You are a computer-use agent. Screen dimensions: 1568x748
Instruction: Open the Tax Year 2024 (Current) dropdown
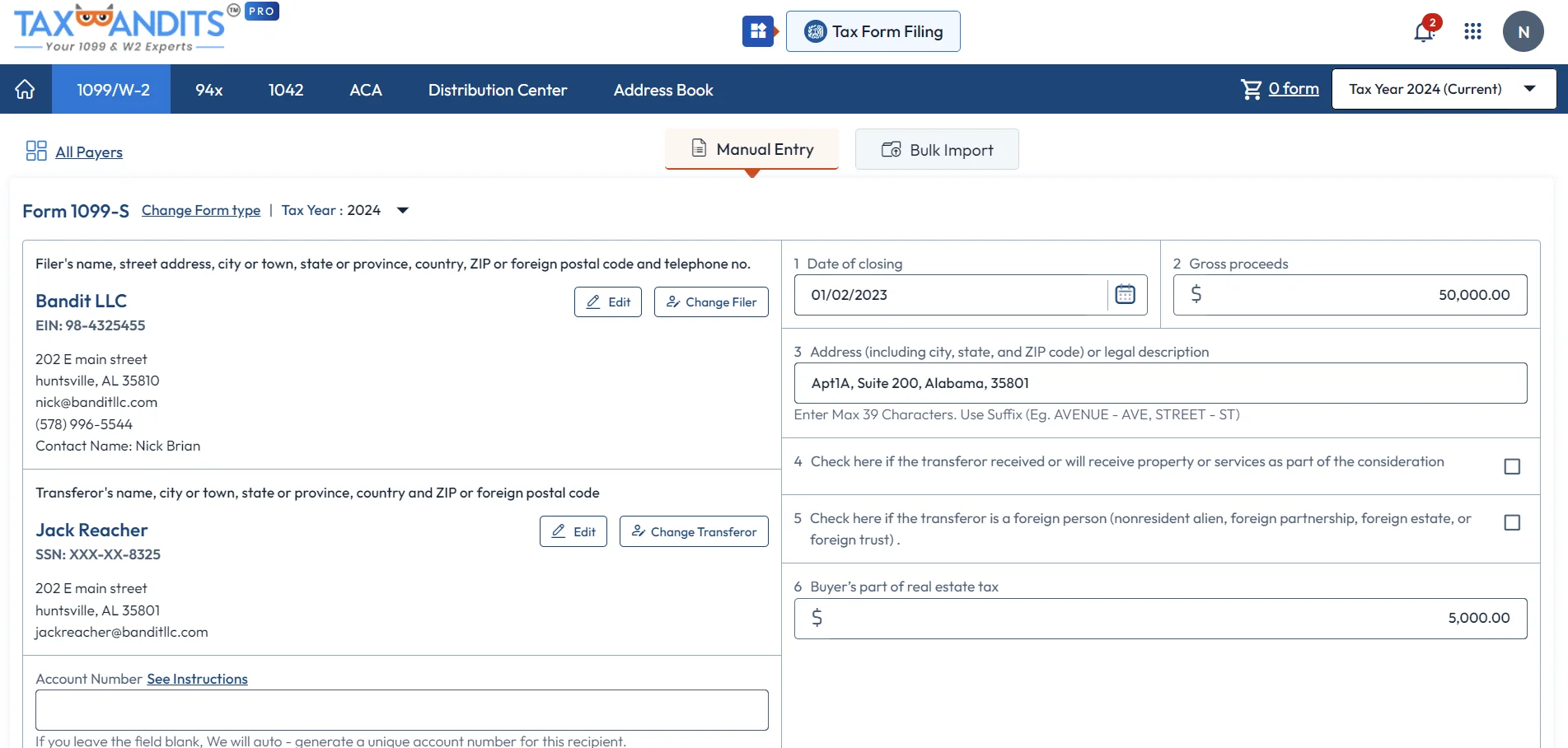click(1443, 88)
